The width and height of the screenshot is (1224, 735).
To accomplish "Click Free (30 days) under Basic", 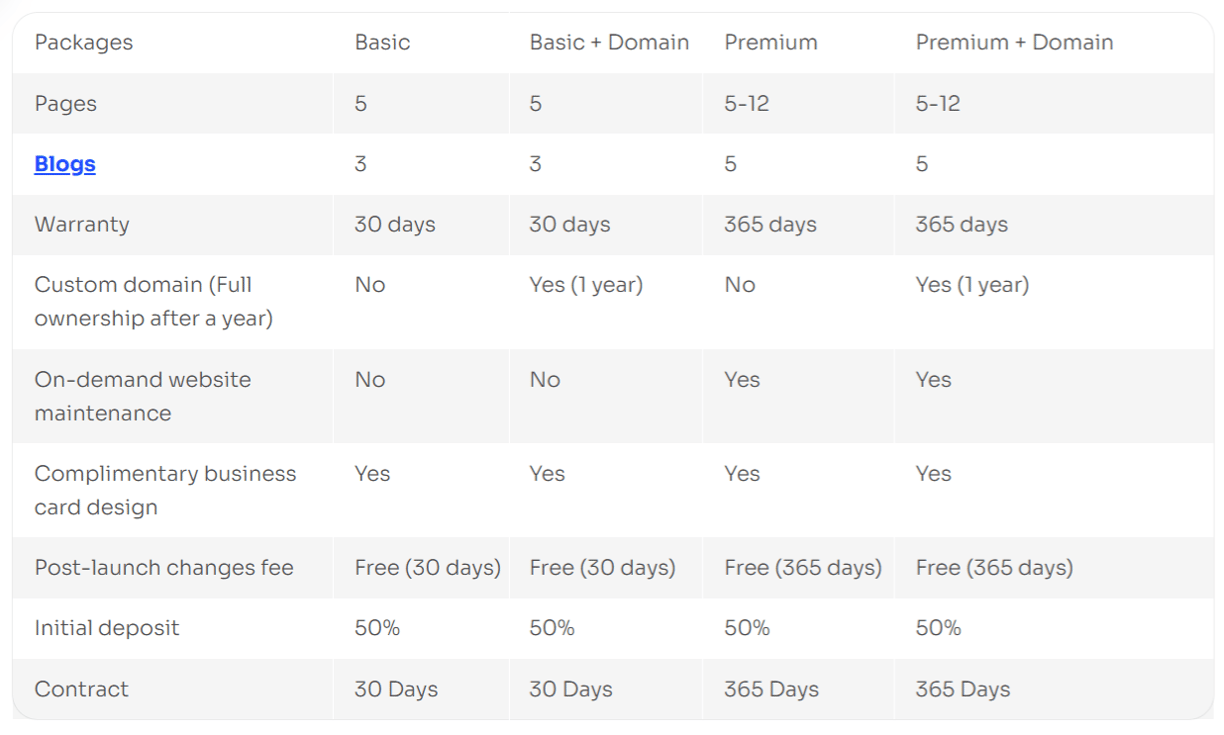I will (428, 567).
